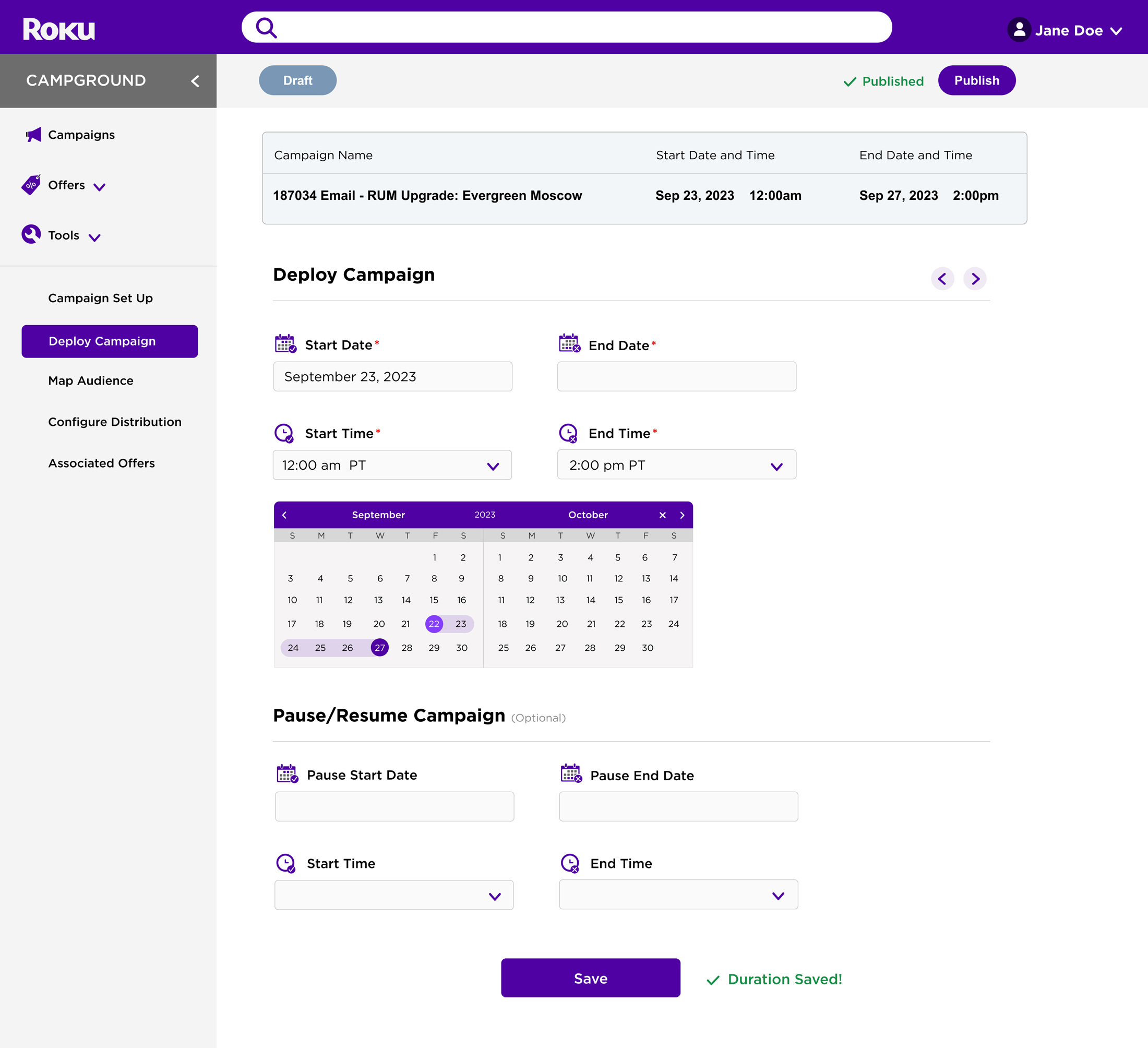This screenshot has width=1148, height=1048.
Task: Go to next month in calendar
Action: click(682, 515)
